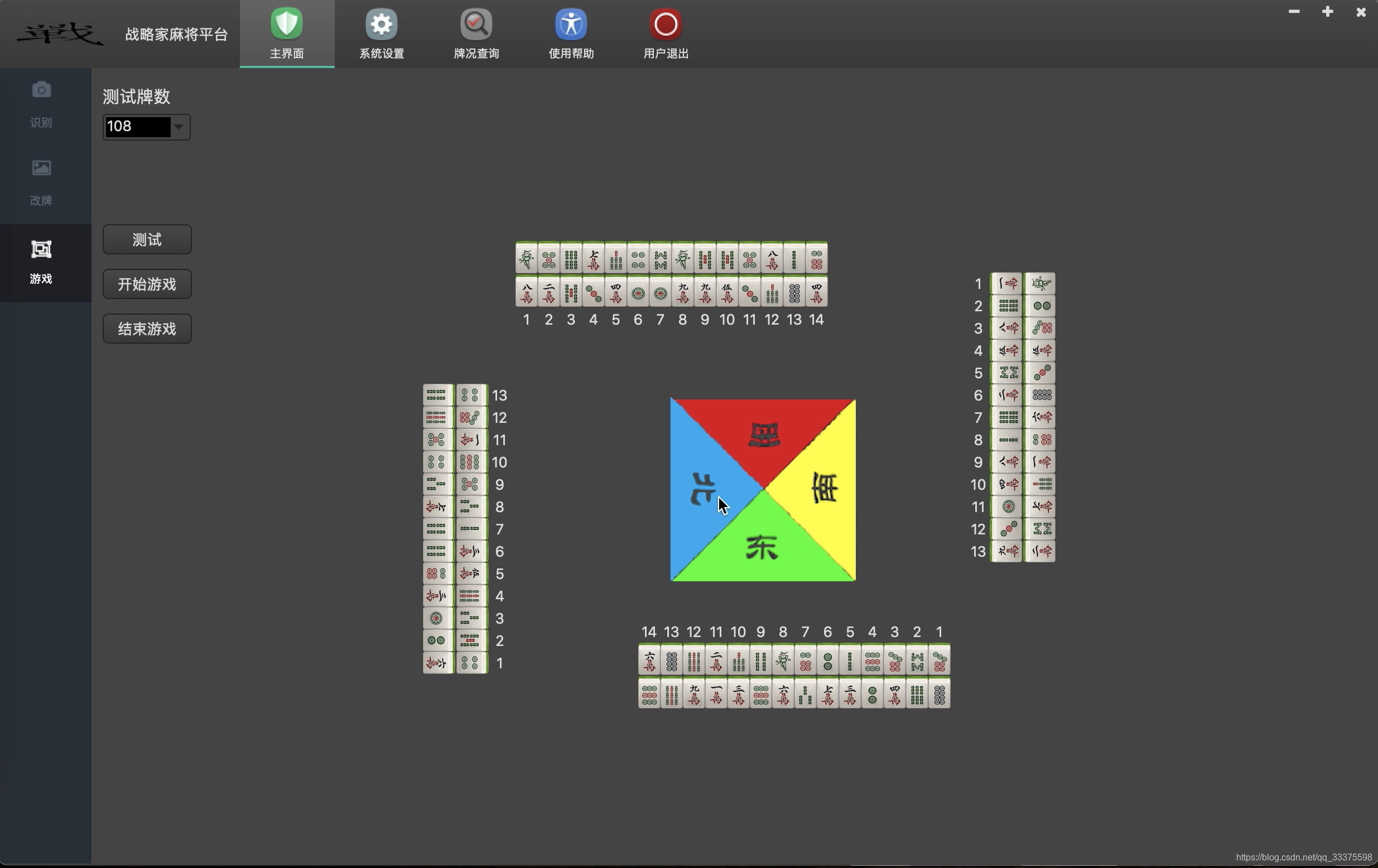Click the 牌况查询 magnifier icon
The height and width of the screenshot is (868, 1378).
pos(476,24)
